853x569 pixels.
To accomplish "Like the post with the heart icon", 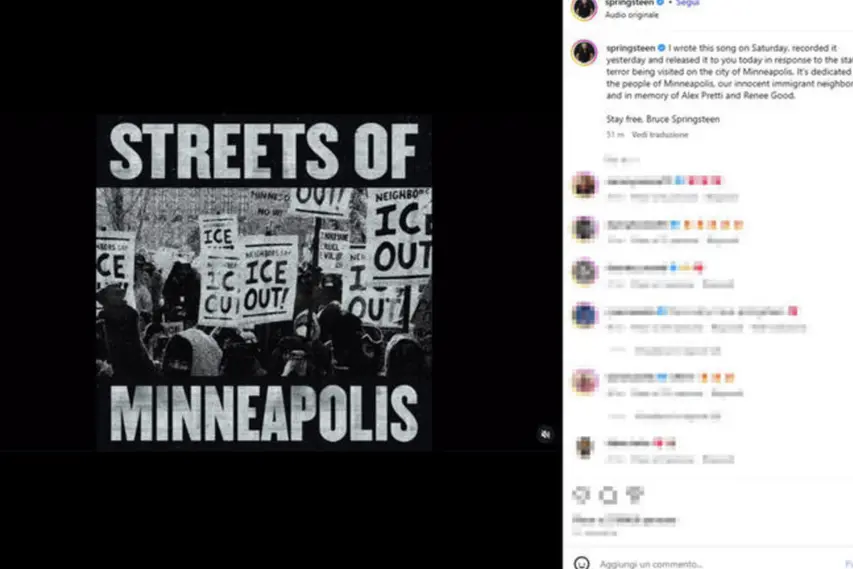I will 581,494.
